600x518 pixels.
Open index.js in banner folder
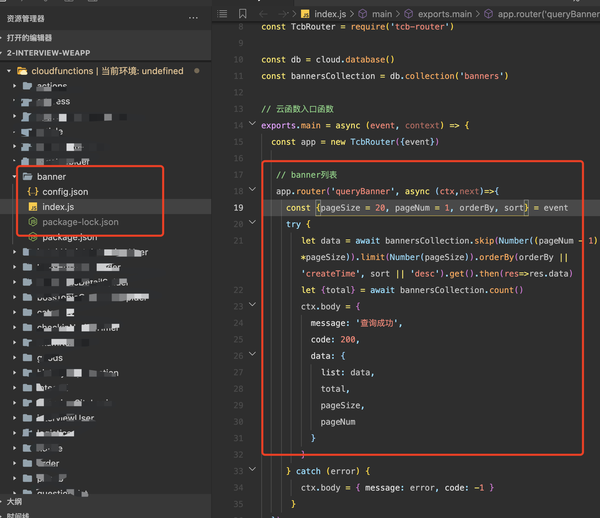(58, 207)
